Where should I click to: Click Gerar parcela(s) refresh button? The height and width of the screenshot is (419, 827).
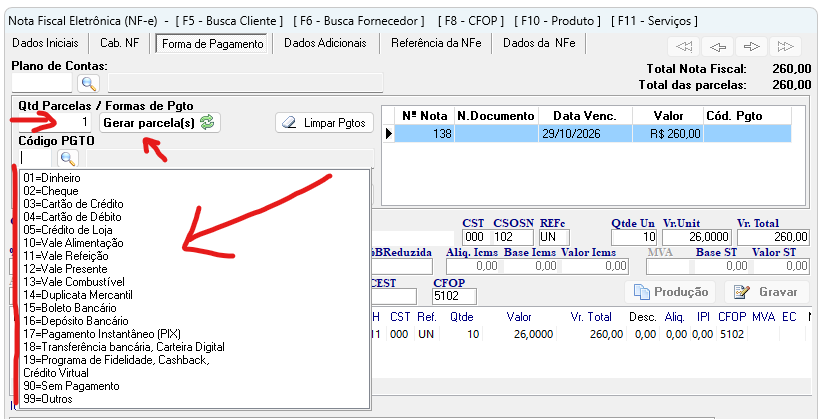coord(160,123)
